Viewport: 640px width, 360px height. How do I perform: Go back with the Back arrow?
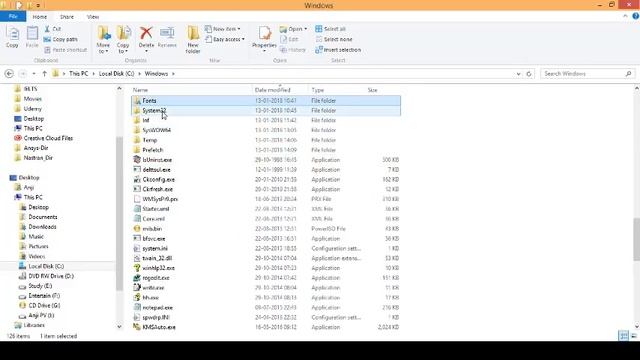(9, 74)
